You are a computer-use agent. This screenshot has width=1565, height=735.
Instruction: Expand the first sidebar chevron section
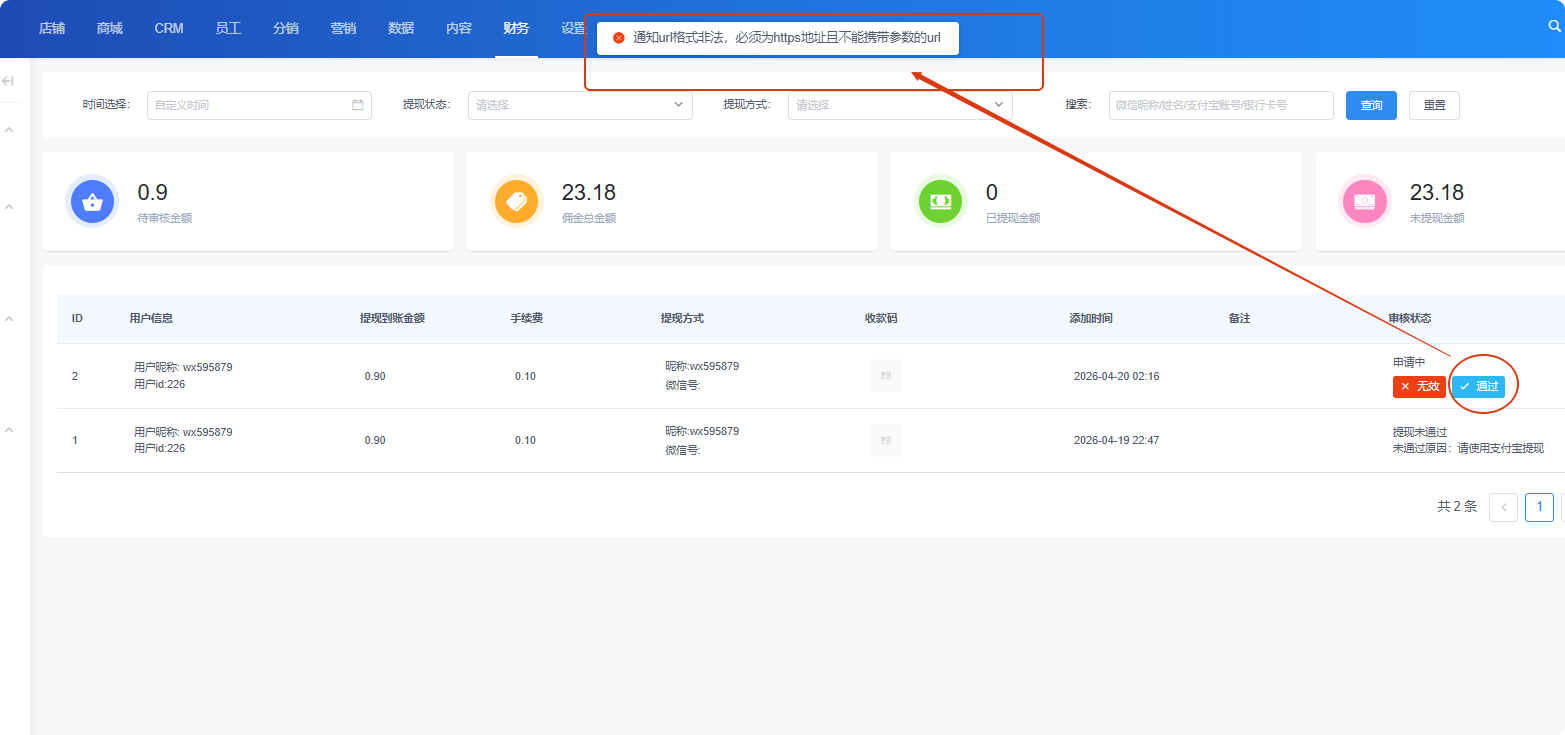tap(9, 130)
